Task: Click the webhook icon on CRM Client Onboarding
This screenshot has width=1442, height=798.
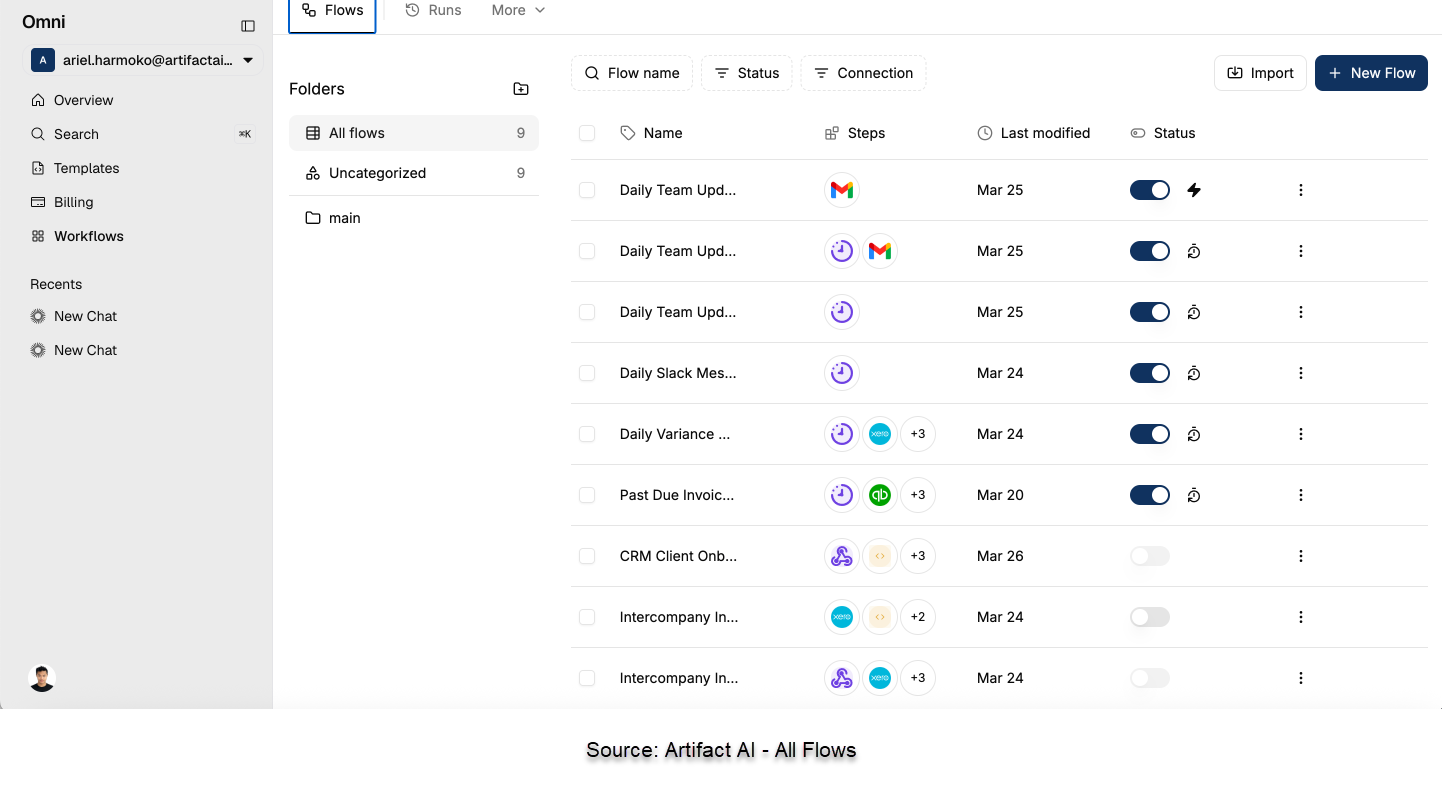Action: pos(842,556)
